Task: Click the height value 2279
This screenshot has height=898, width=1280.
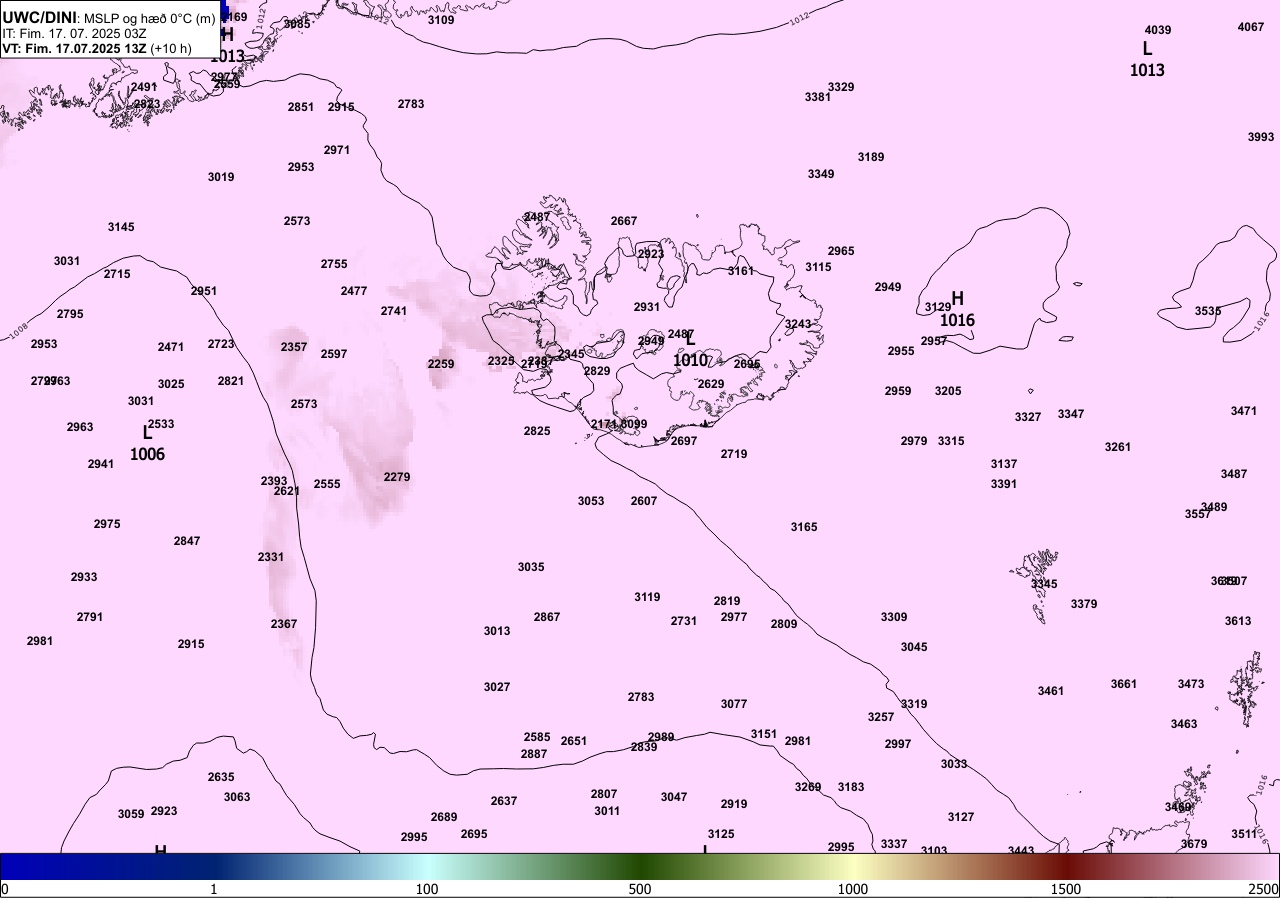Action: click(397, 477)
